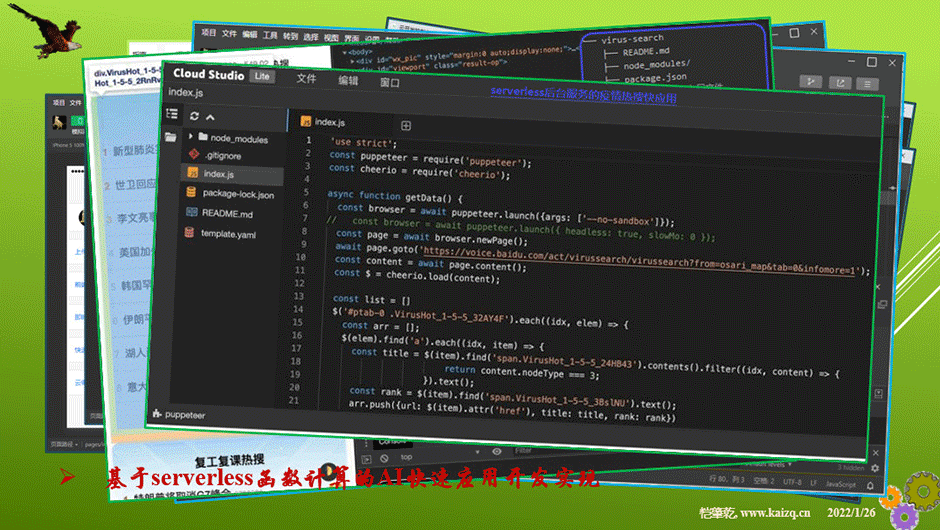Open the 编辑 menu in Cloud Studio

coord(348,80)
